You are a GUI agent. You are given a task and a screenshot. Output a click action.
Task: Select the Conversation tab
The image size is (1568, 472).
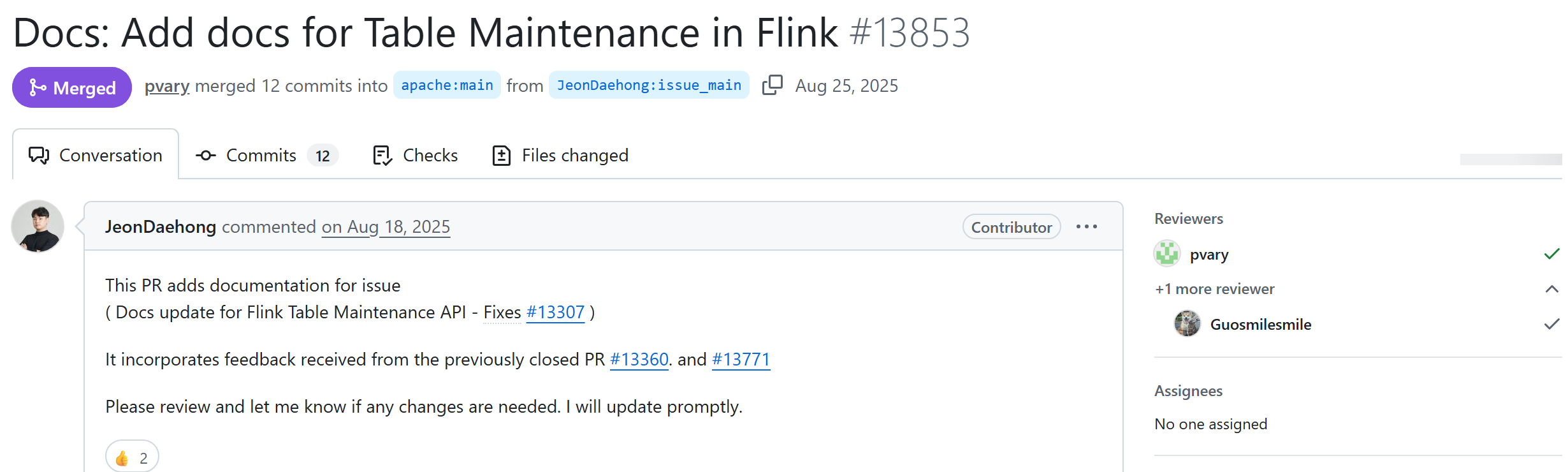click(96, 155)
